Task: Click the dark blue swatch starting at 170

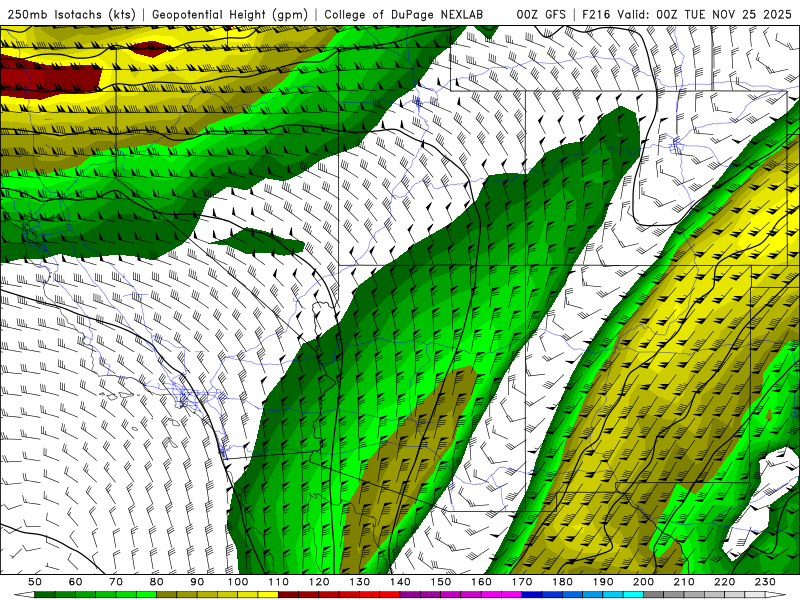Action: pyautogui.click(x=532, y=595)
